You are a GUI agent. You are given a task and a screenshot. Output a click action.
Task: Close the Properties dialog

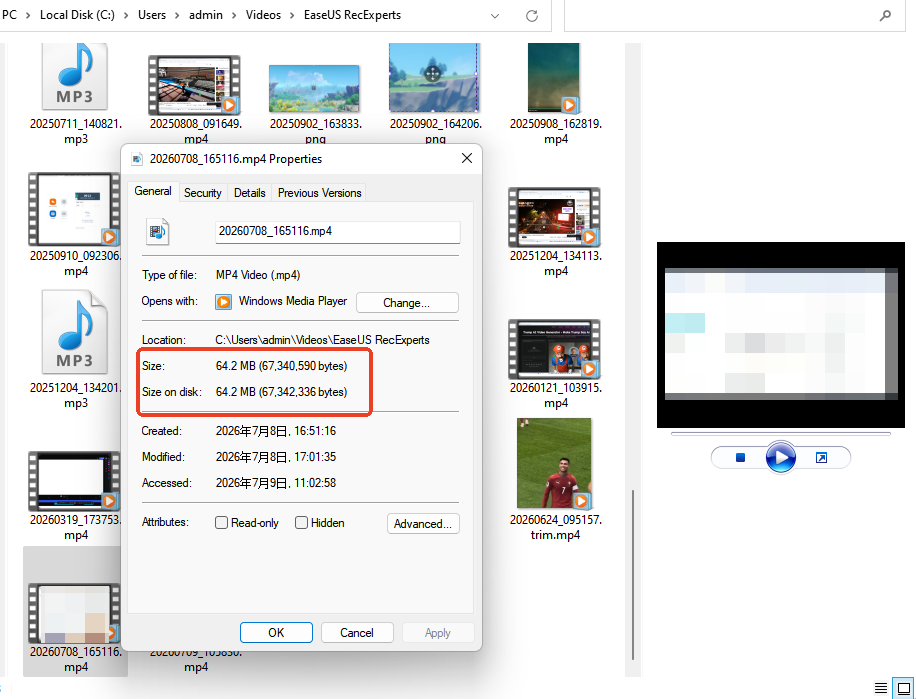(x=467, y=158)
